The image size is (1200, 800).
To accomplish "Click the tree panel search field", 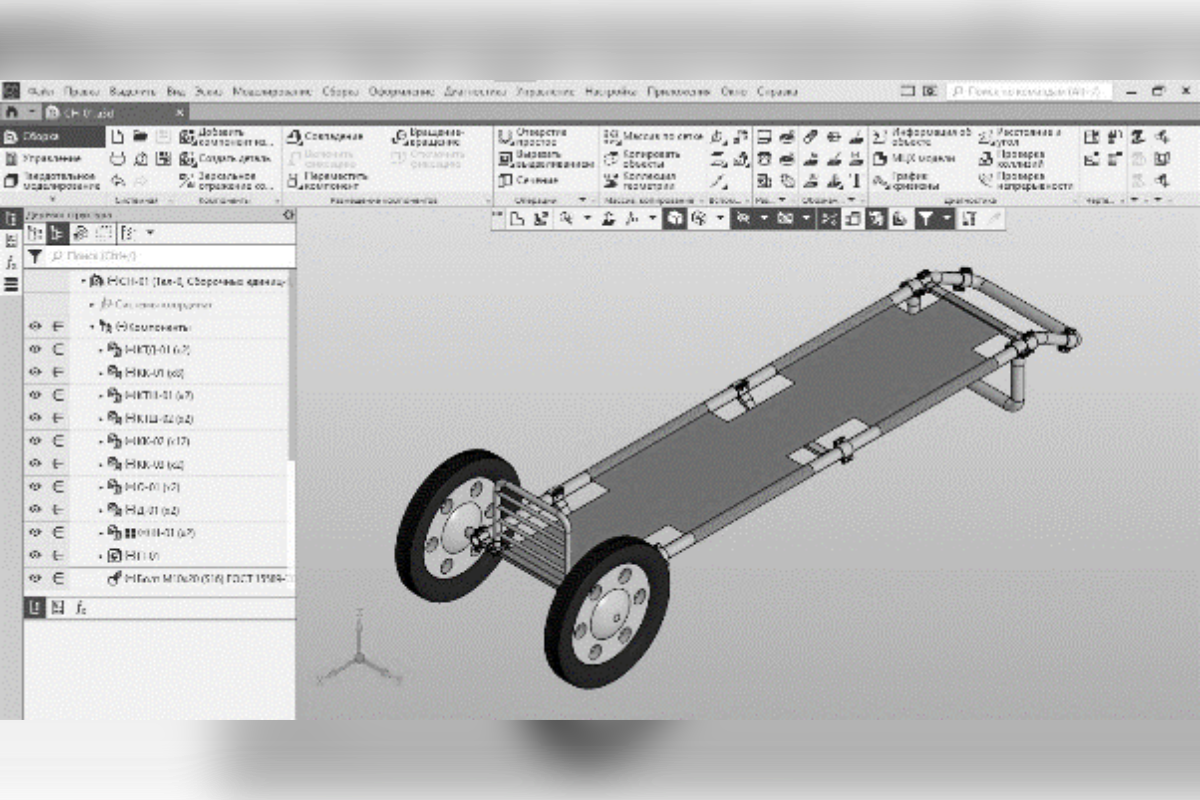I will coord(160,257).
